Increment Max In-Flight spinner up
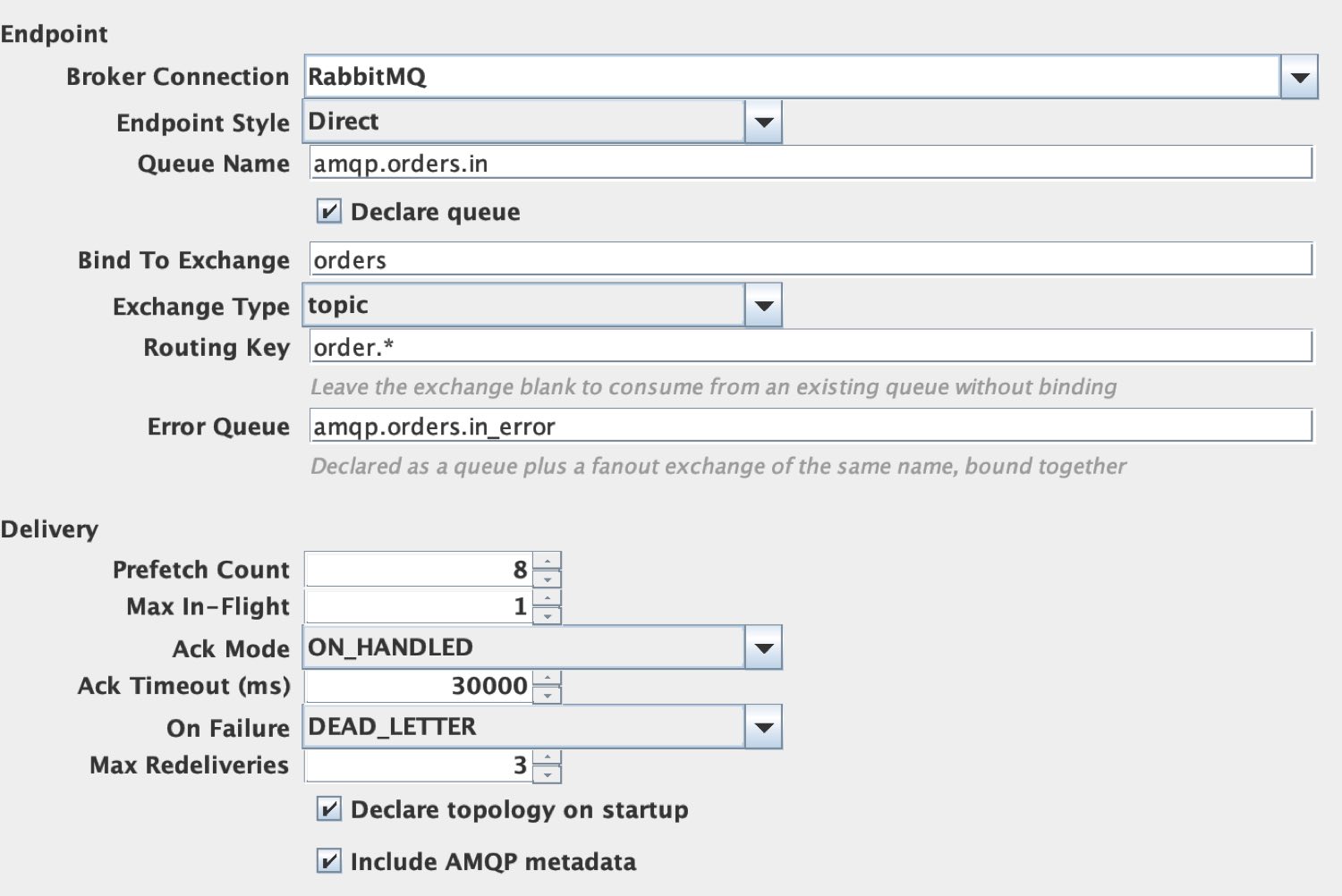This screenshot has height=896, width=1342. [547, 597]
